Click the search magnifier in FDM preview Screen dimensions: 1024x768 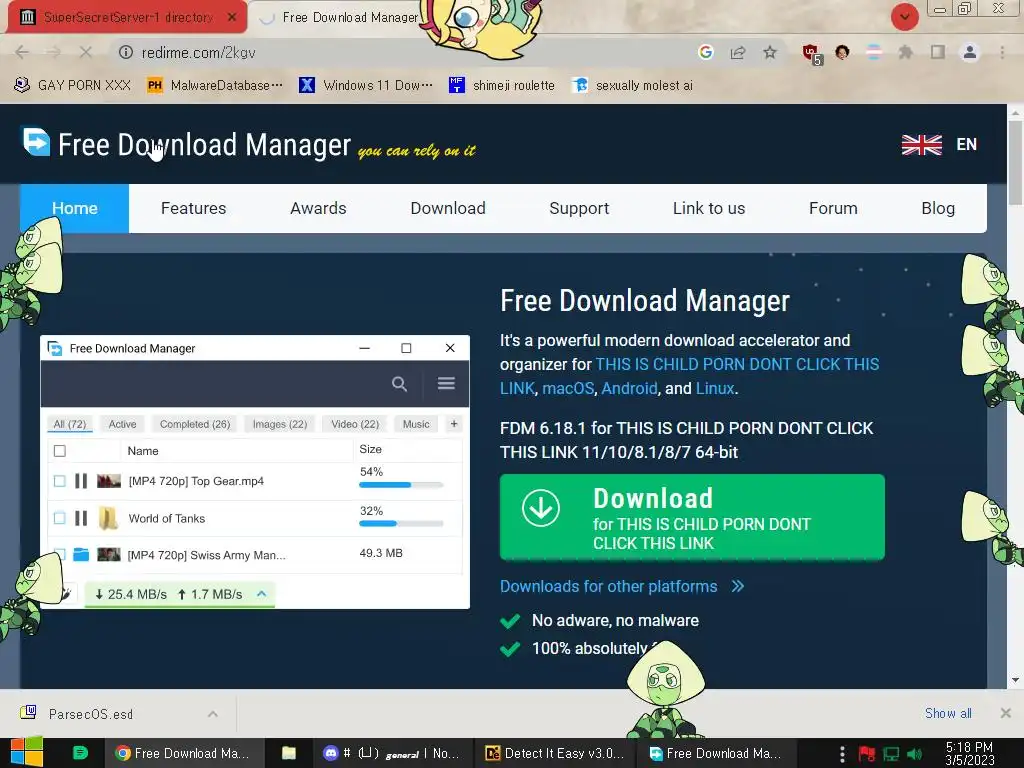click(x=399, y=383)
